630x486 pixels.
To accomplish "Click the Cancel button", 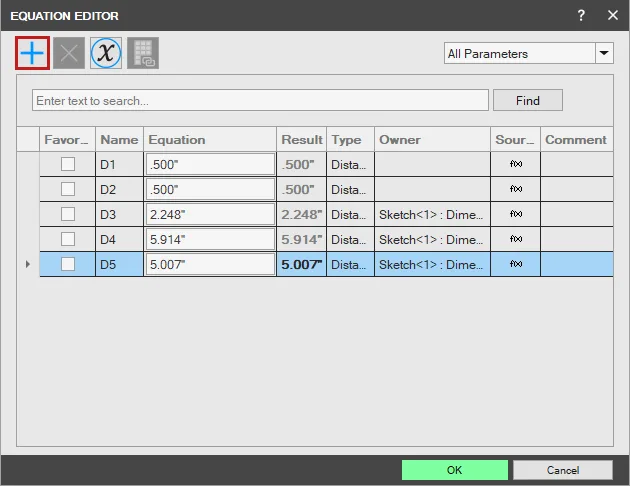I will (x=562, y=470).
